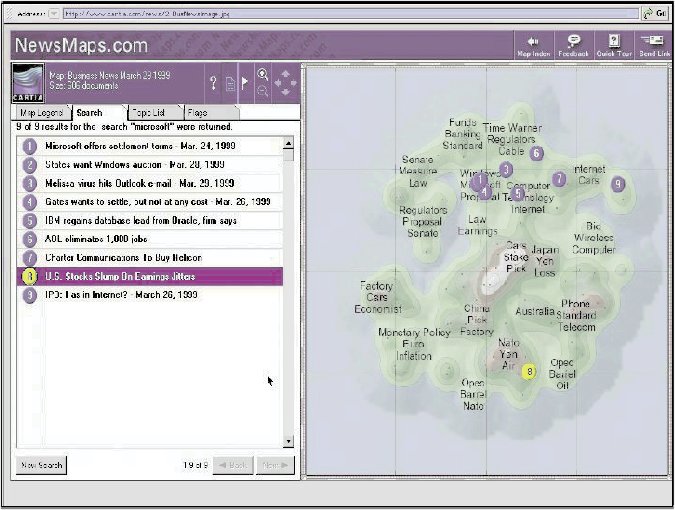Click map marker 7 near Internet Cars
Screen dimensions: 675x510
(x=559, y=179)
